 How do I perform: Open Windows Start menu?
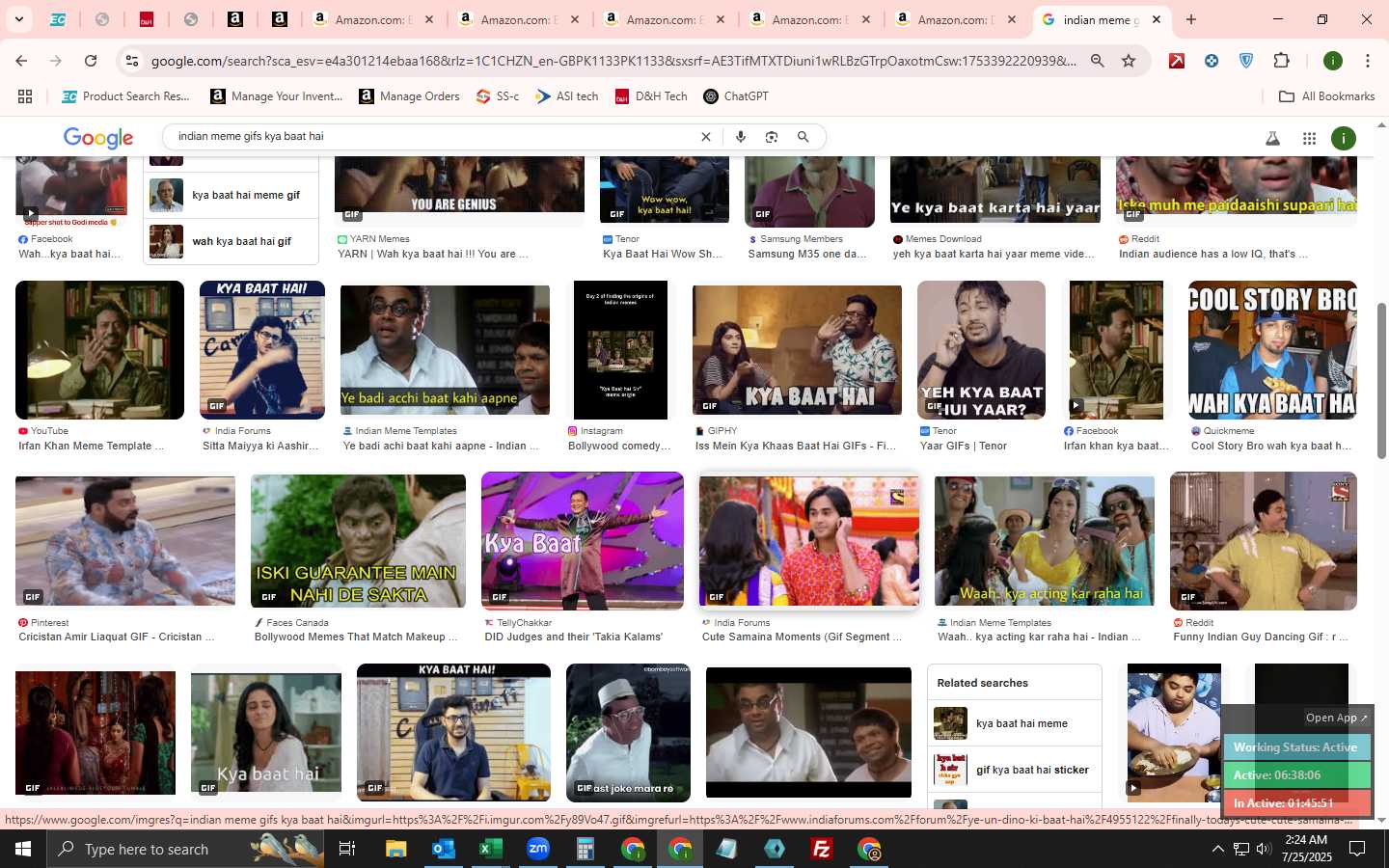click(23, 849)
